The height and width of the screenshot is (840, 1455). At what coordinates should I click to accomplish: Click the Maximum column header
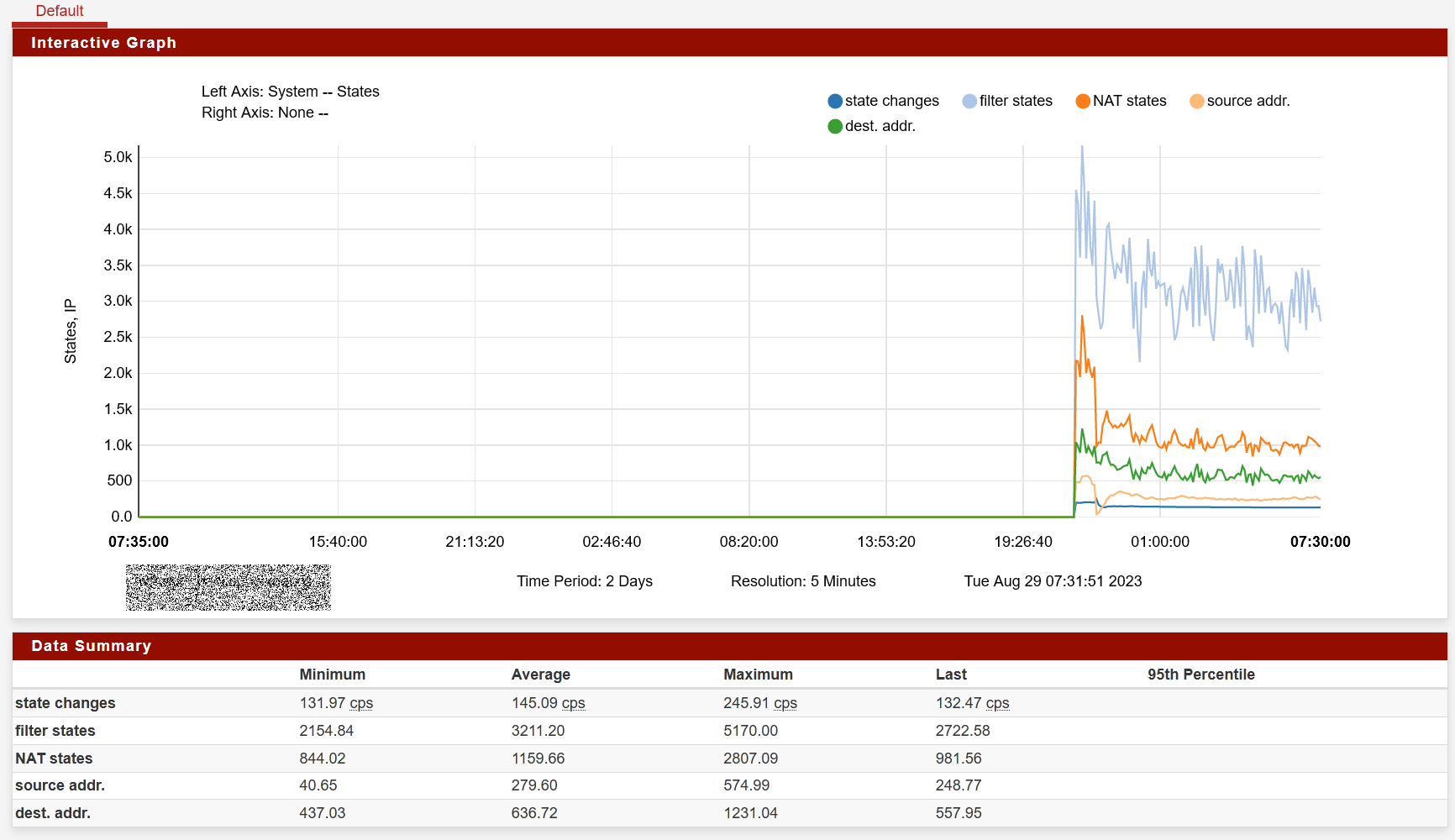[x=758, y=675]
